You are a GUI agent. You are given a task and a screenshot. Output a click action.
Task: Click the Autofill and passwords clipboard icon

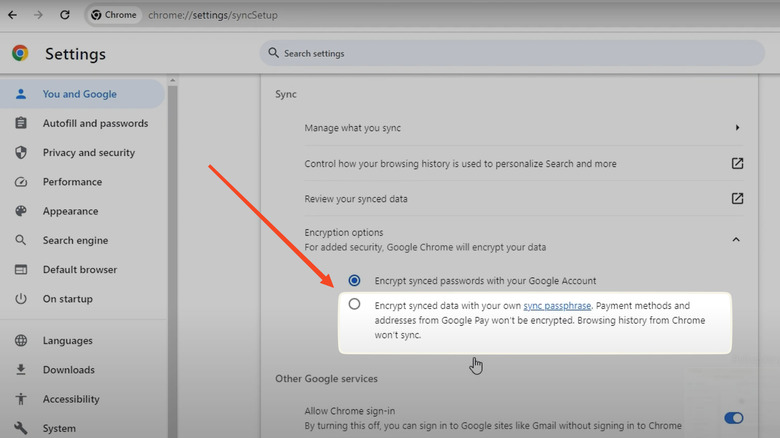[21, 124]
